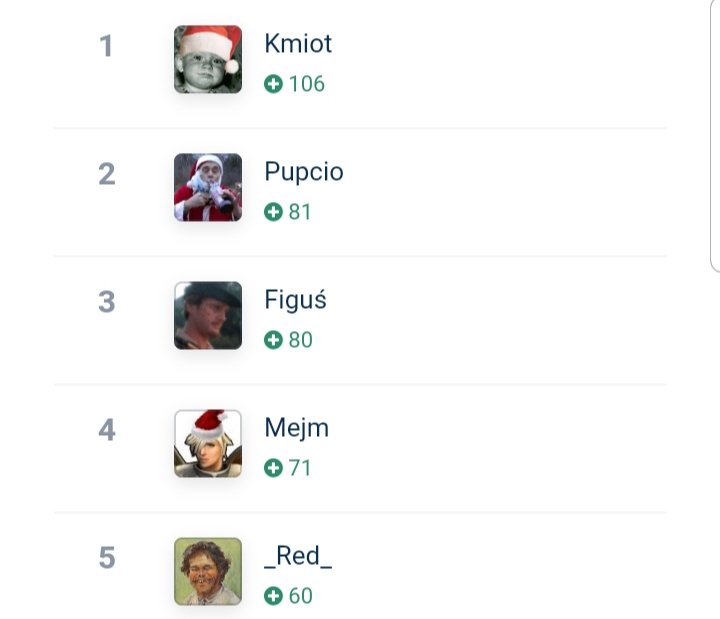Open the Kmiot profile link
The width and height of the screenshot is (720, 619).
[x=298, y=44]
